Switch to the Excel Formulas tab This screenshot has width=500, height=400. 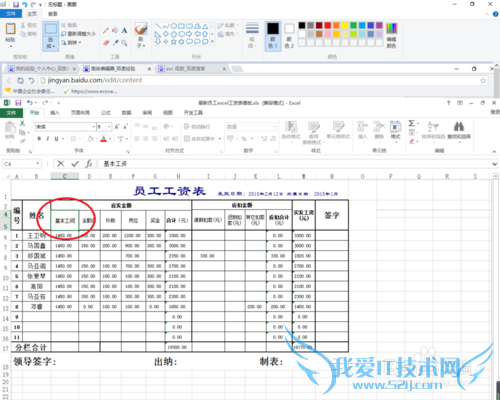click(106, 113)
